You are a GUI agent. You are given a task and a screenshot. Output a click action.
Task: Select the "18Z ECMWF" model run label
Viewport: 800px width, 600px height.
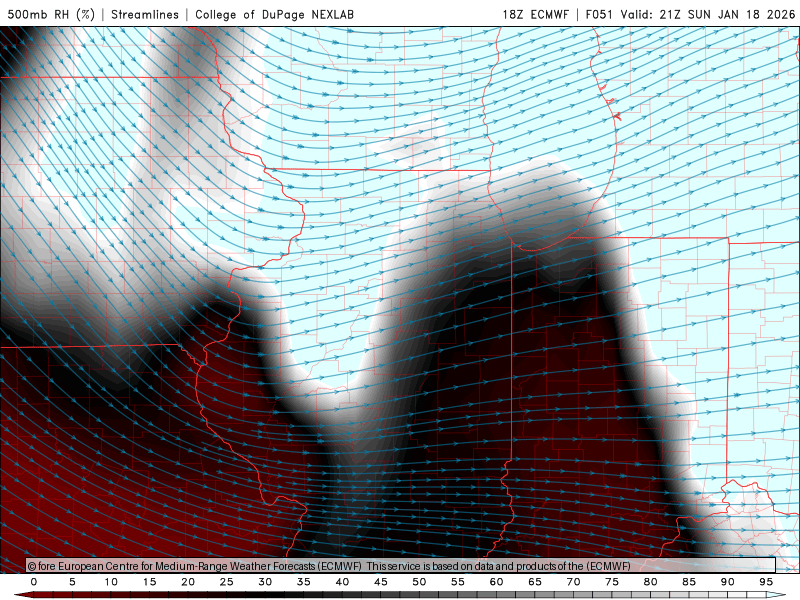(x=535, y=14)
